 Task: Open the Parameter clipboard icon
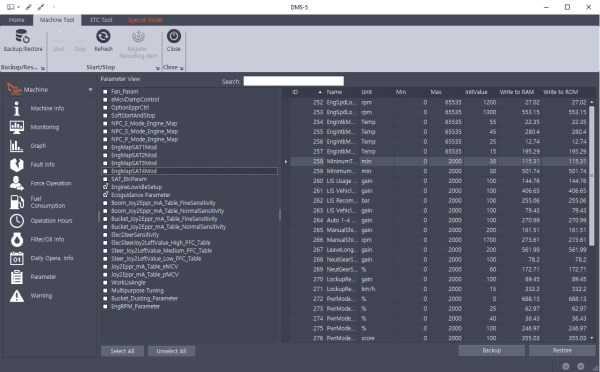[x=16, y=277]
